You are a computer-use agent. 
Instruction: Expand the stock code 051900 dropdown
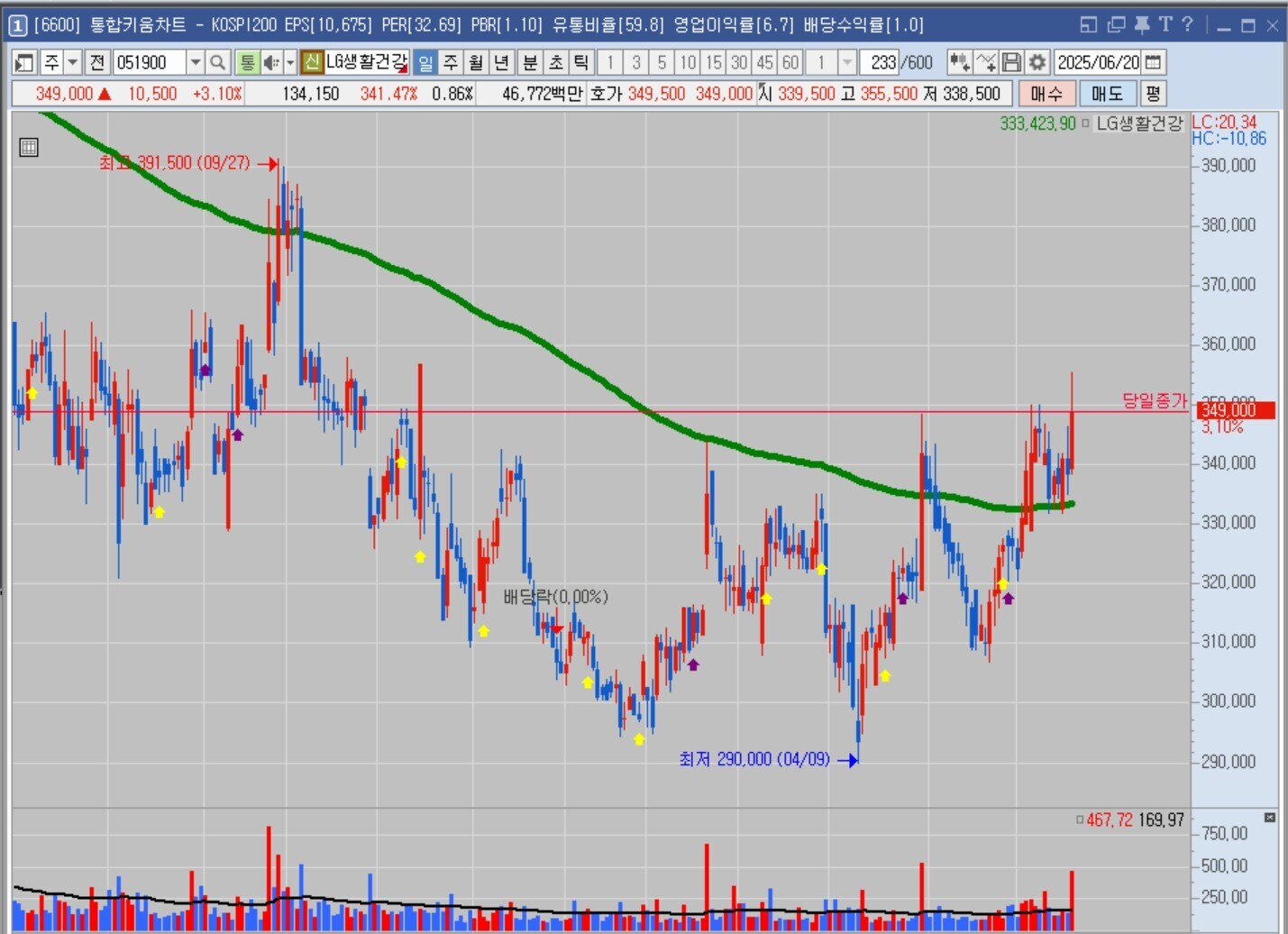coord(195,62)
